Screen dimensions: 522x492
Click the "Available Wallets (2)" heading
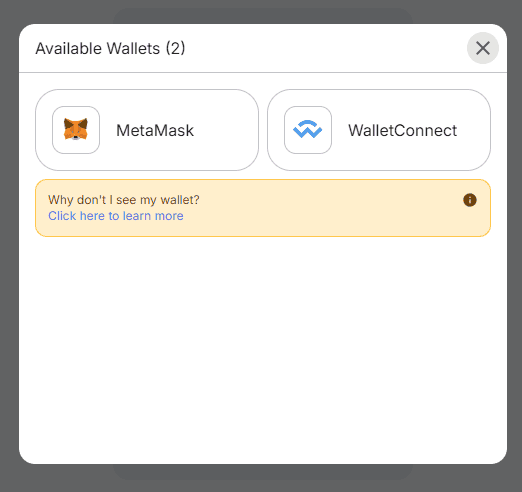point(110,48)
